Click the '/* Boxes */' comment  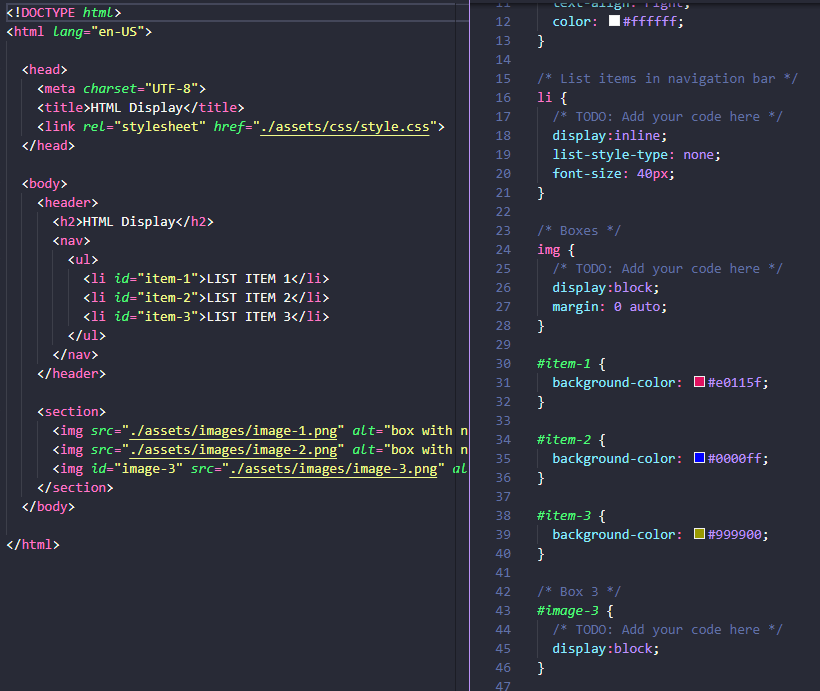(579, 231)
